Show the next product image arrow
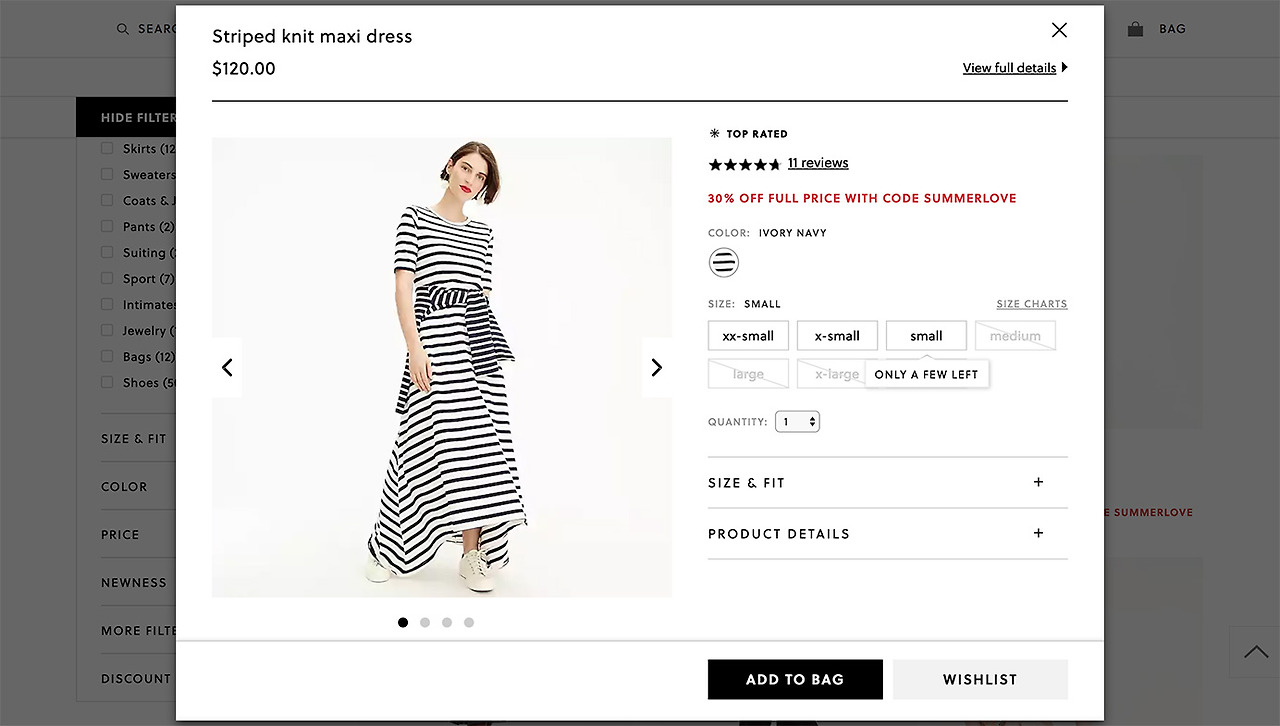Image resolution: width=1280 pixels, height=726 pixels. pyautogui.click(x=656, y=368)
